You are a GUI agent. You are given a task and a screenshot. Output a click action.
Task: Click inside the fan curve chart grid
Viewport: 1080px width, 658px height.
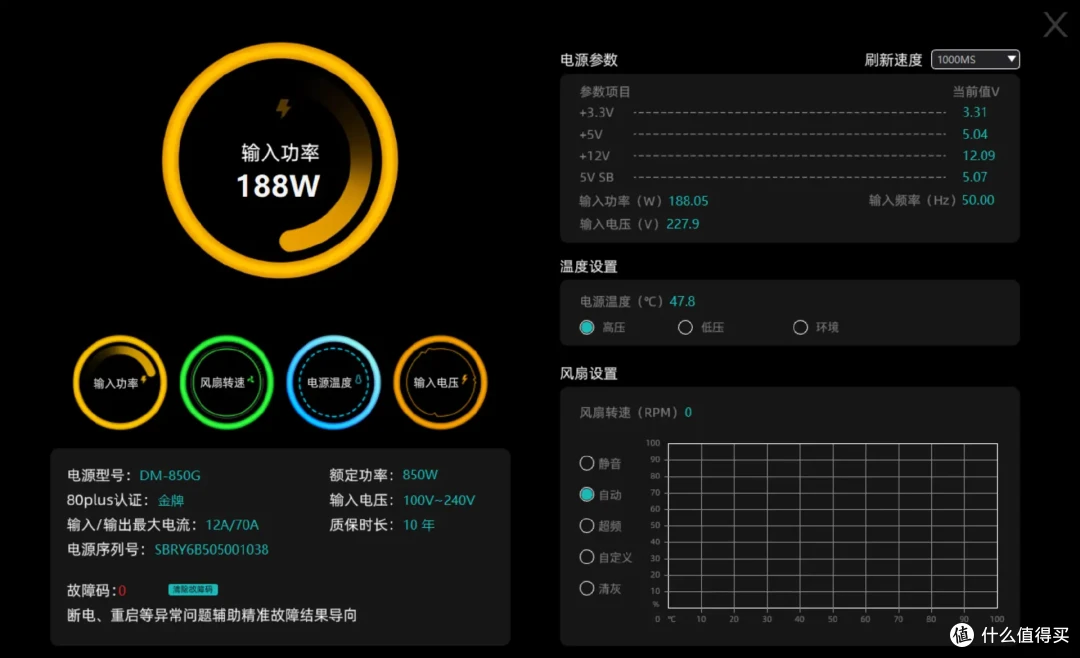pyautogui.click(x=833, y=526)
